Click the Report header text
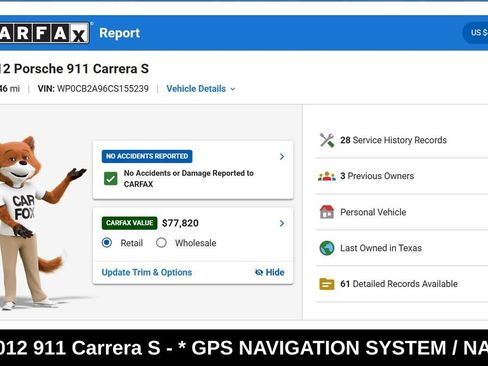The image size is (488, 366). pos(120,33)
